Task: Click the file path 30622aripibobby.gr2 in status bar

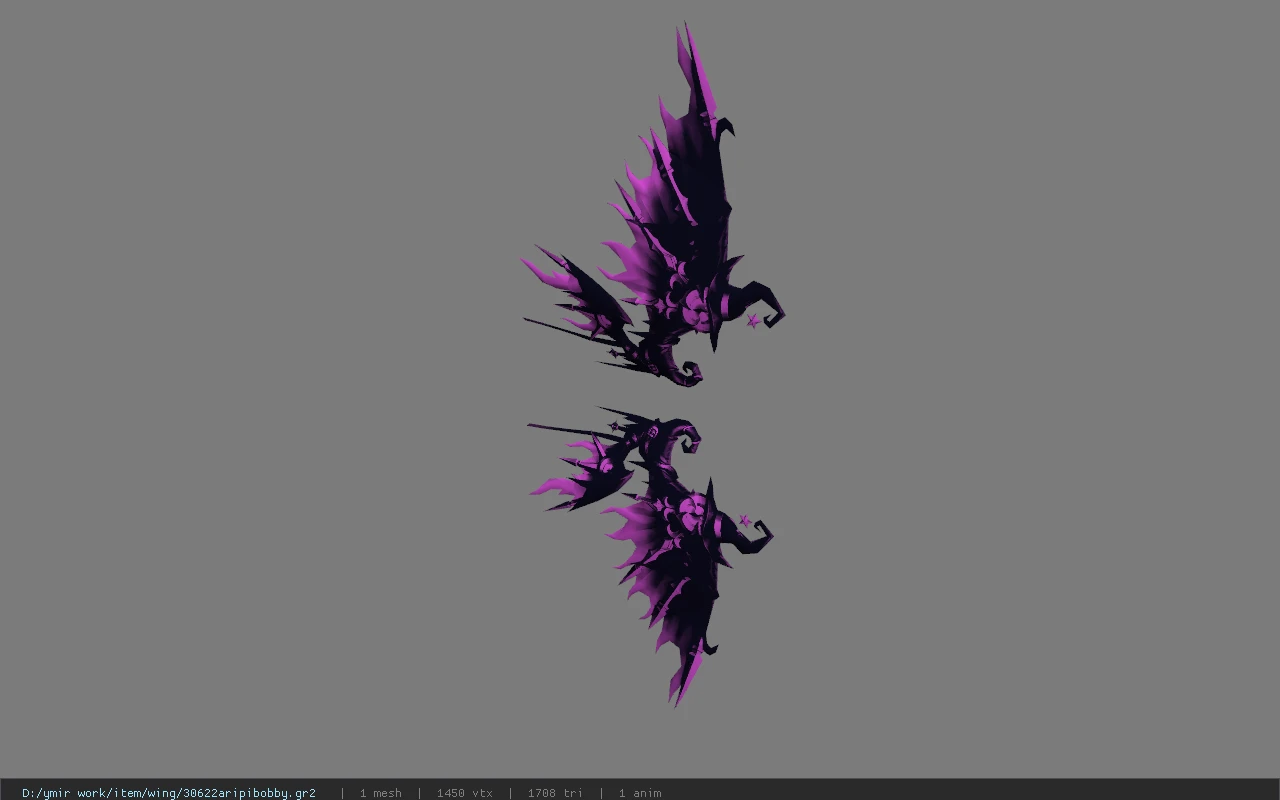Action: coord(169,793)
